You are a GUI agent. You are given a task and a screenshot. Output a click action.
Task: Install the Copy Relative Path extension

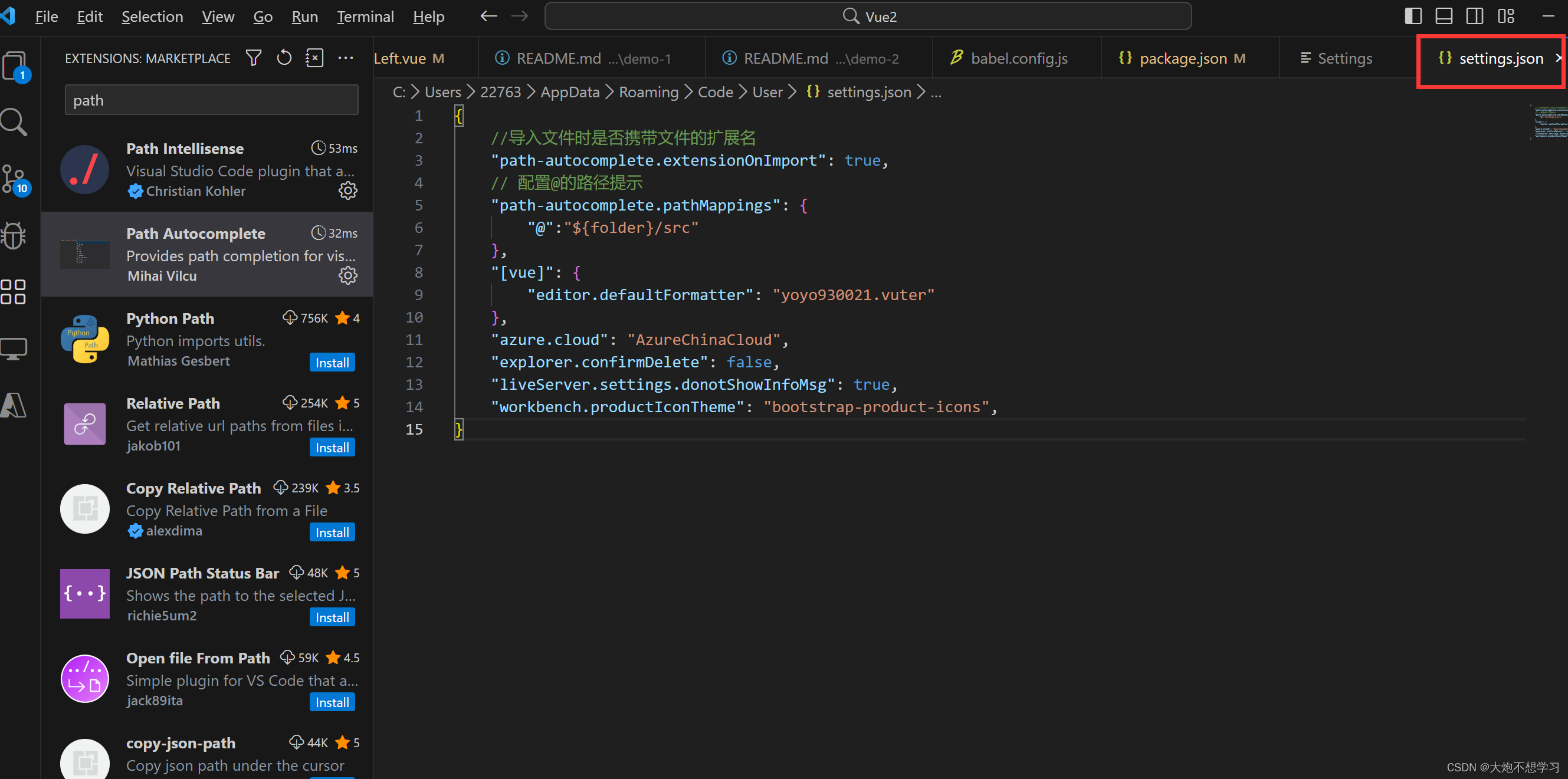[x=332, y=532]
